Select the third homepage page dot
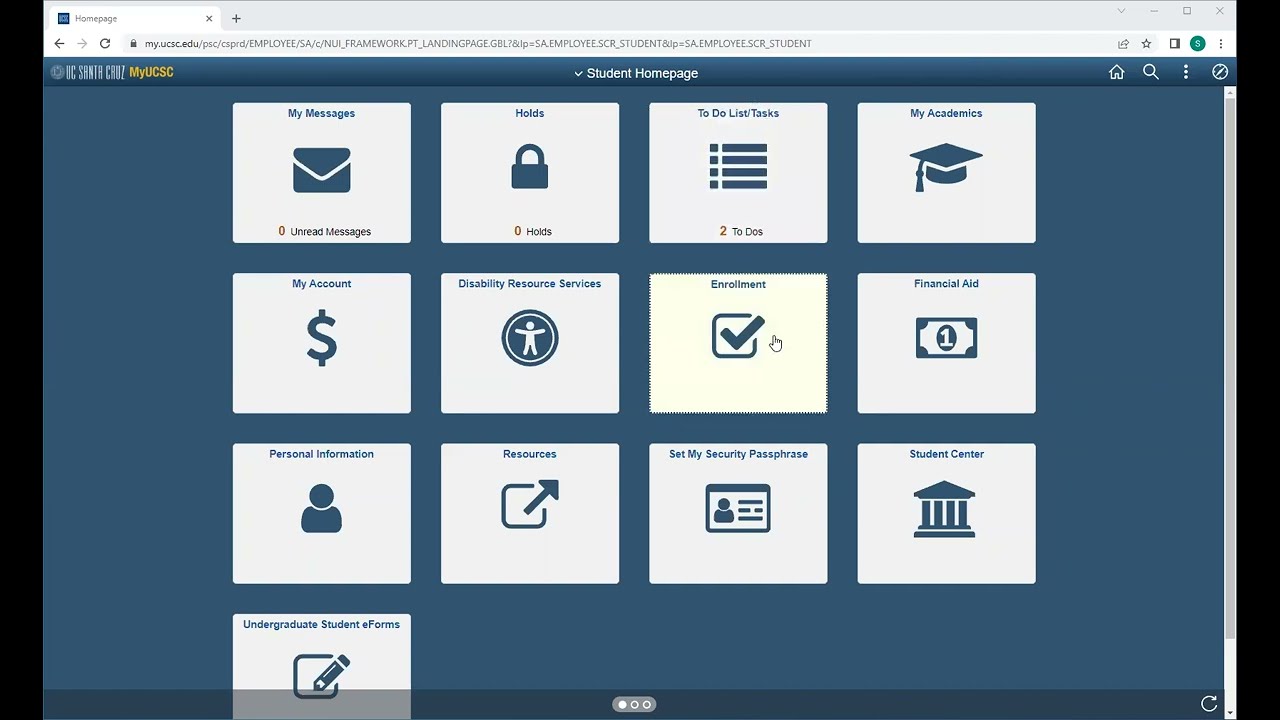 (647, 705)
